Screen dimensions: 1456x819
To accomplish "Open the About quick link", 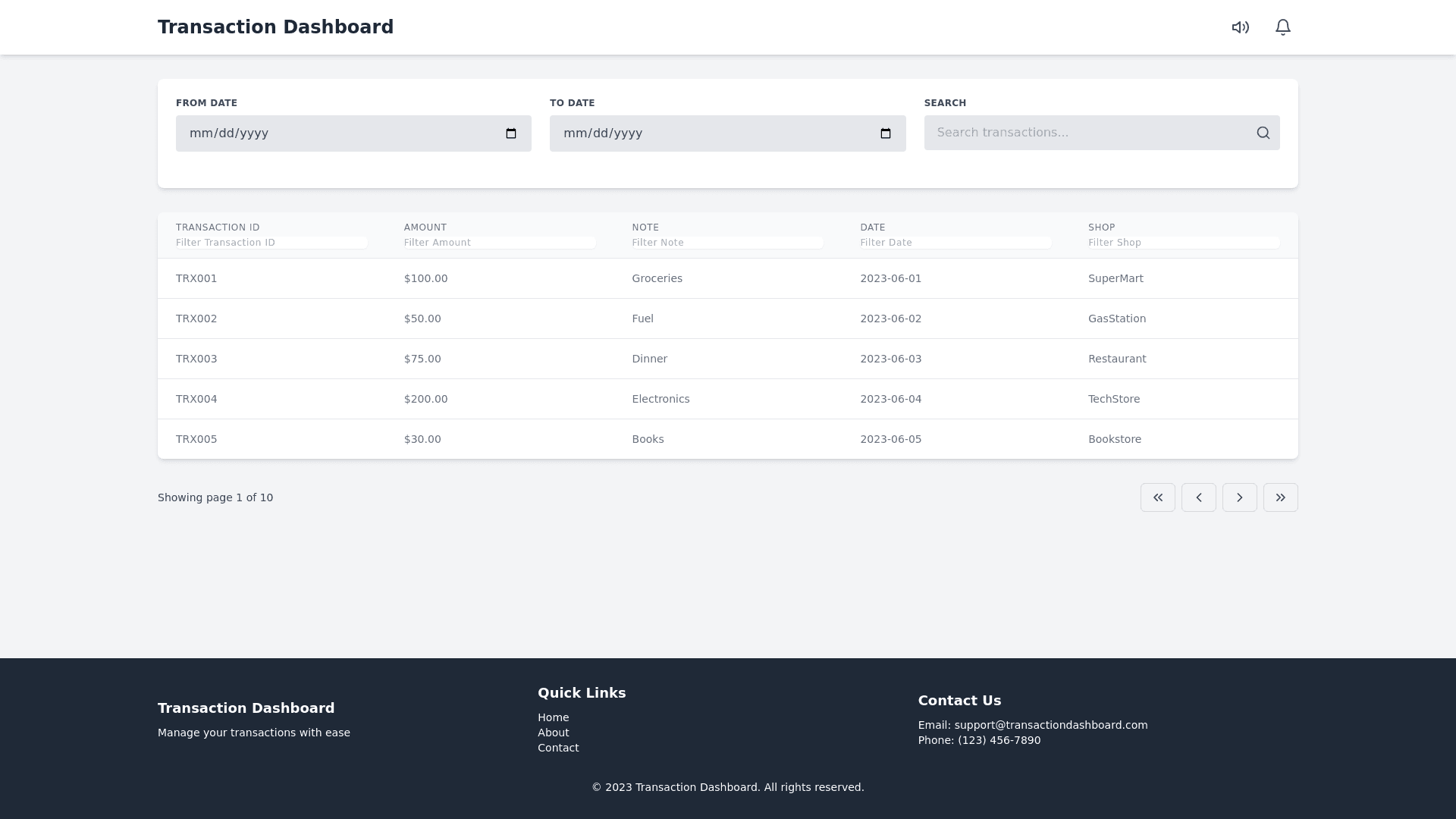I will (x=553, y=733).
